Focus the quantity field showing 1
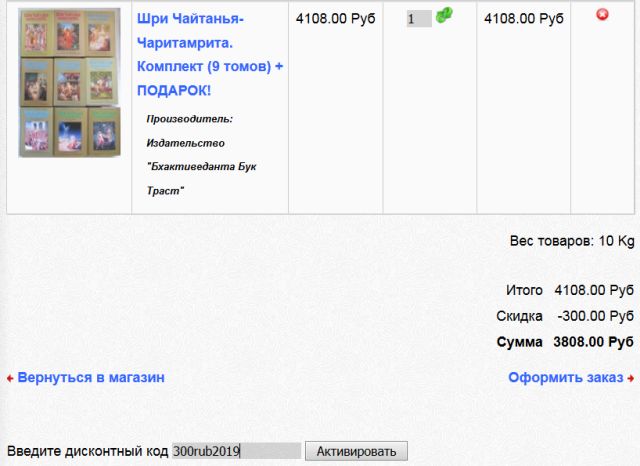The height and width of the screenshot is (466, 640). [x=417, y=19]
